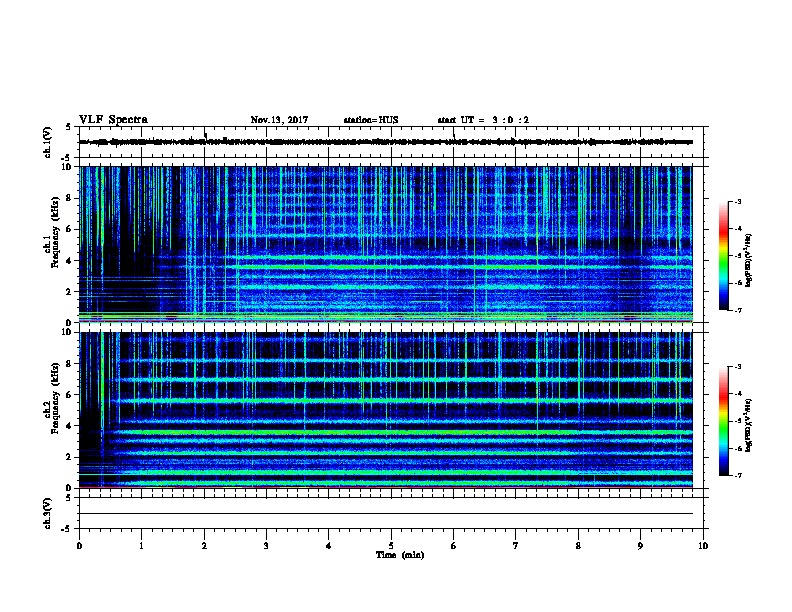Click the "-3" tick on the ch.1 colorbar
The image size is (792, 612).
point(737,201)
